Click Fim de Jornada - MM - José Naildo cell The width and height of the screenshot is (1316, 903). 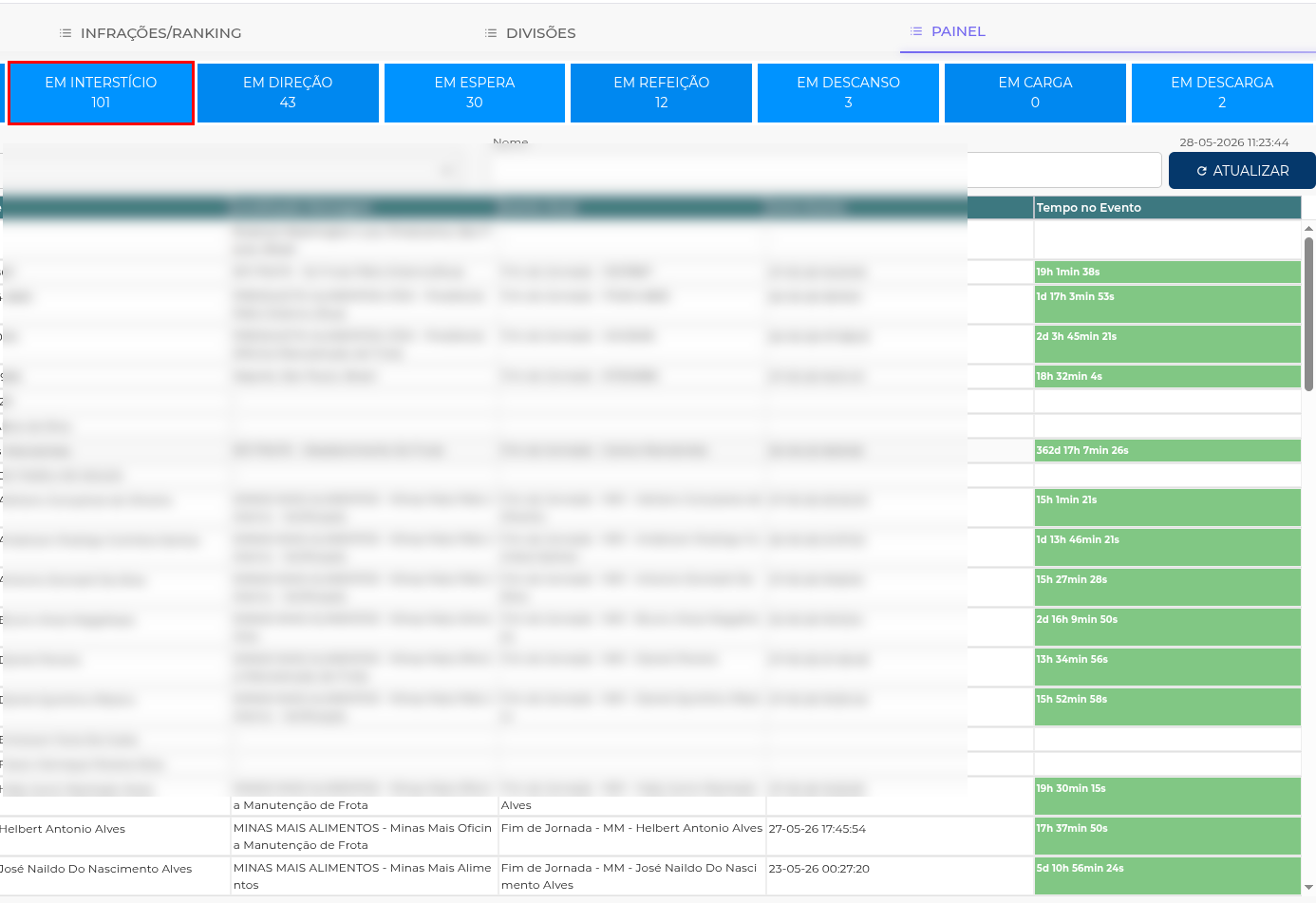631,876
